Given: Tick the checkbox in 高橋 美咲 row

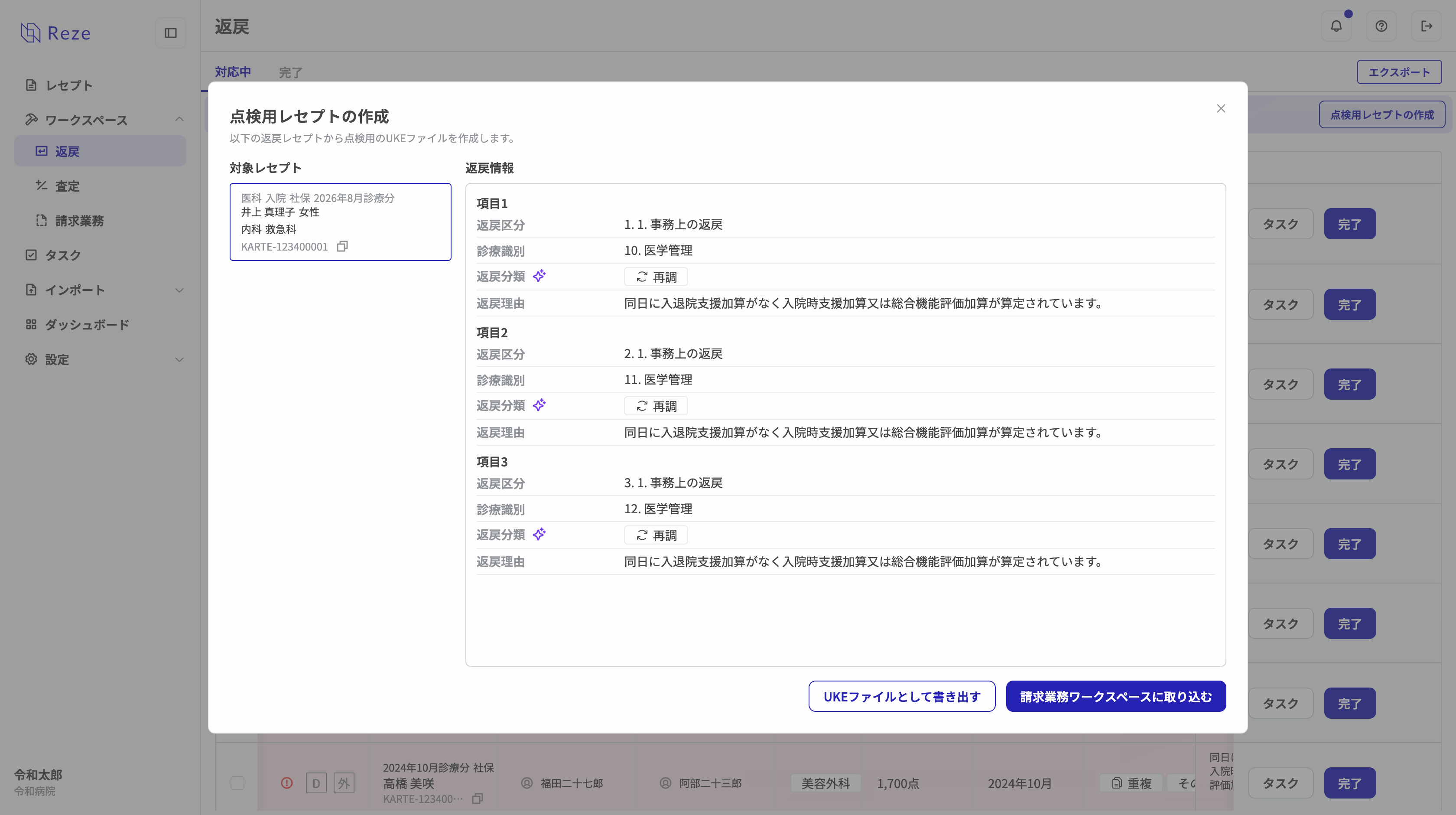Looking at the screenshot, I should tap(237, 783).
